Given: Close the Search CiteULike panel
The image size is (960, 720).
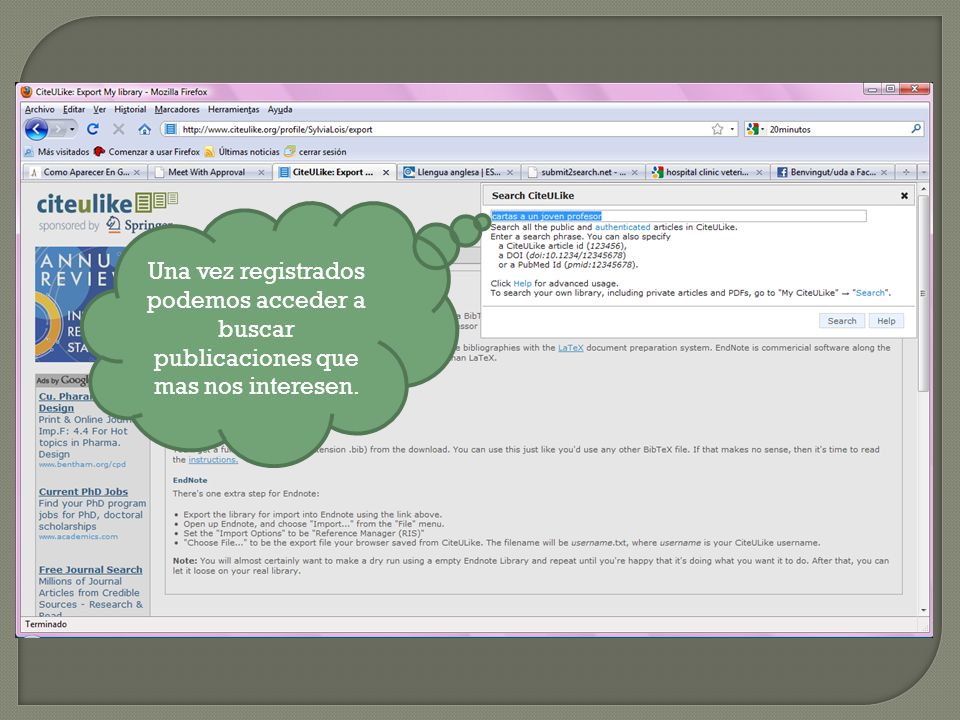Looking at the screenshot, I should tap(904, 196).
